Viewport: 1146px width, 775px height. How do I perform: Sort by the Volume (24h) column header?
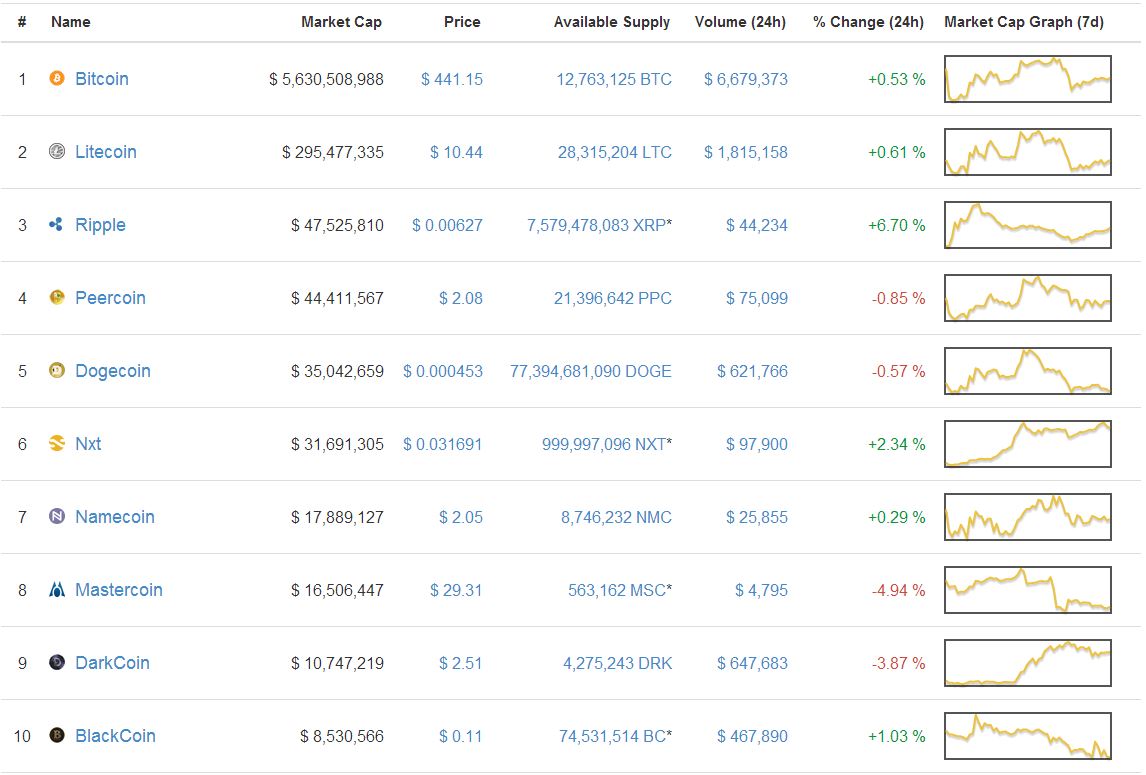[740, 22]
